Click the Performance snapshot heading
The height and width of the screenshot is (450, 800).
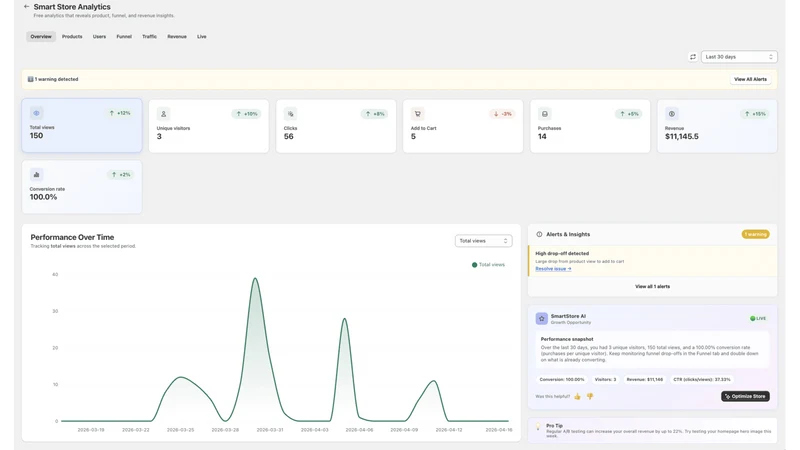(x=567, y=339)
